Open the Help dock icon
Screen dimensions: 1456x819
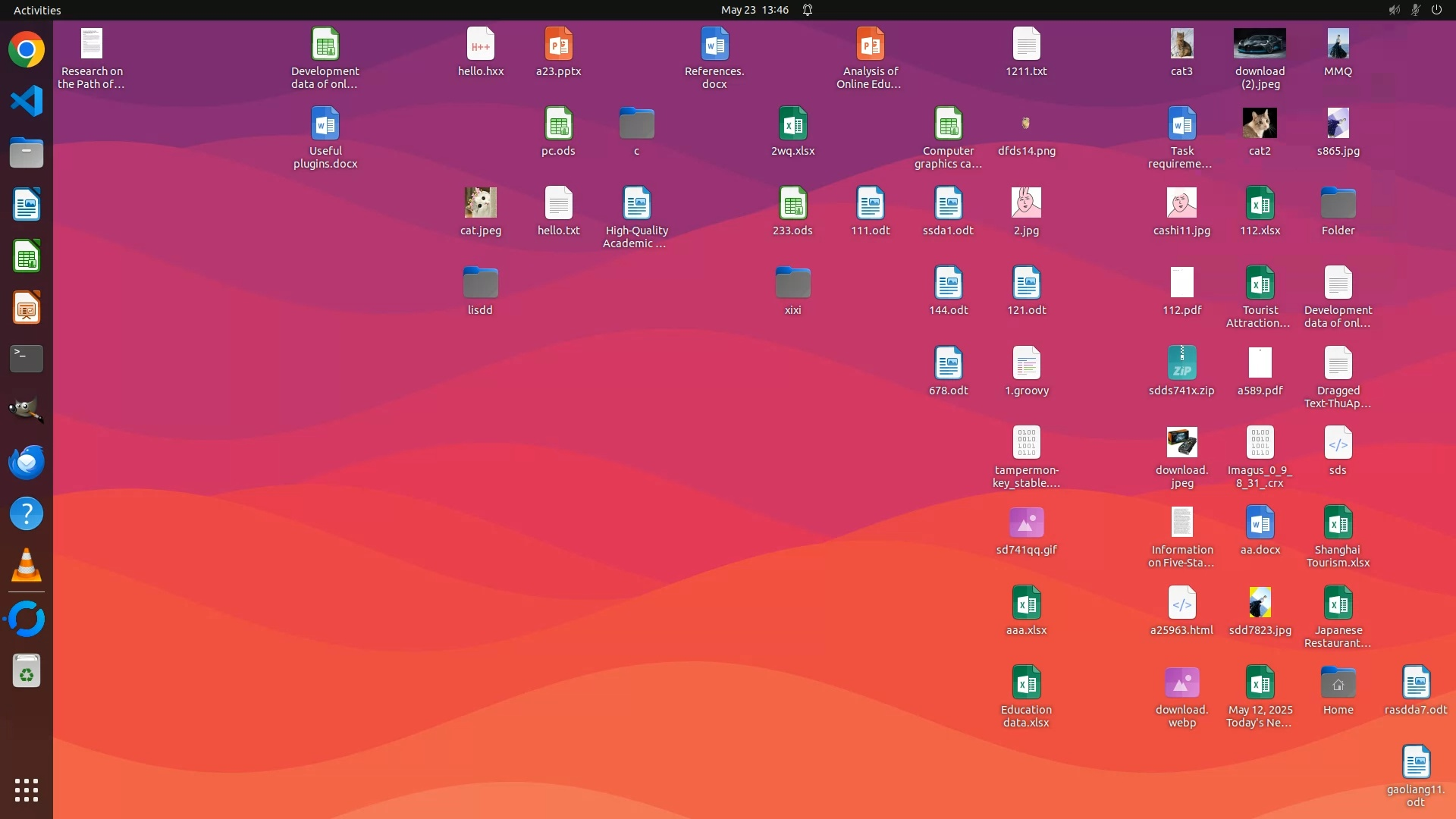point(27,514)
